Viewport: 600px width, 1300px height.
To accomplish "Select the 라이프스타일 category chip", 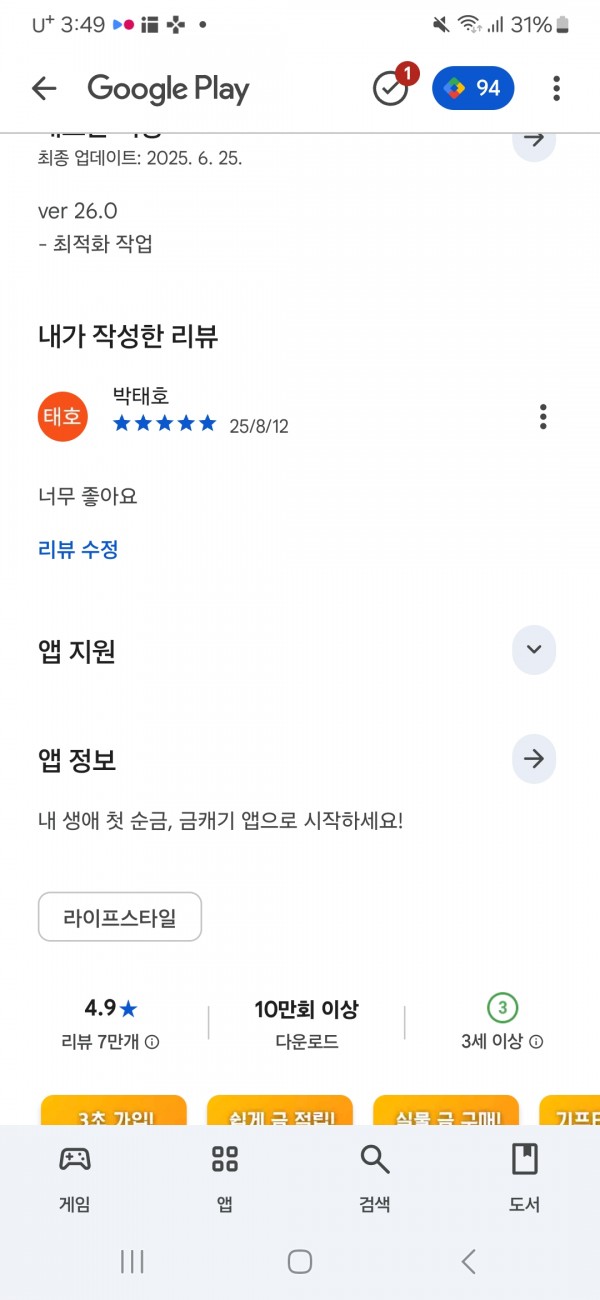I will tap(120, 917).
